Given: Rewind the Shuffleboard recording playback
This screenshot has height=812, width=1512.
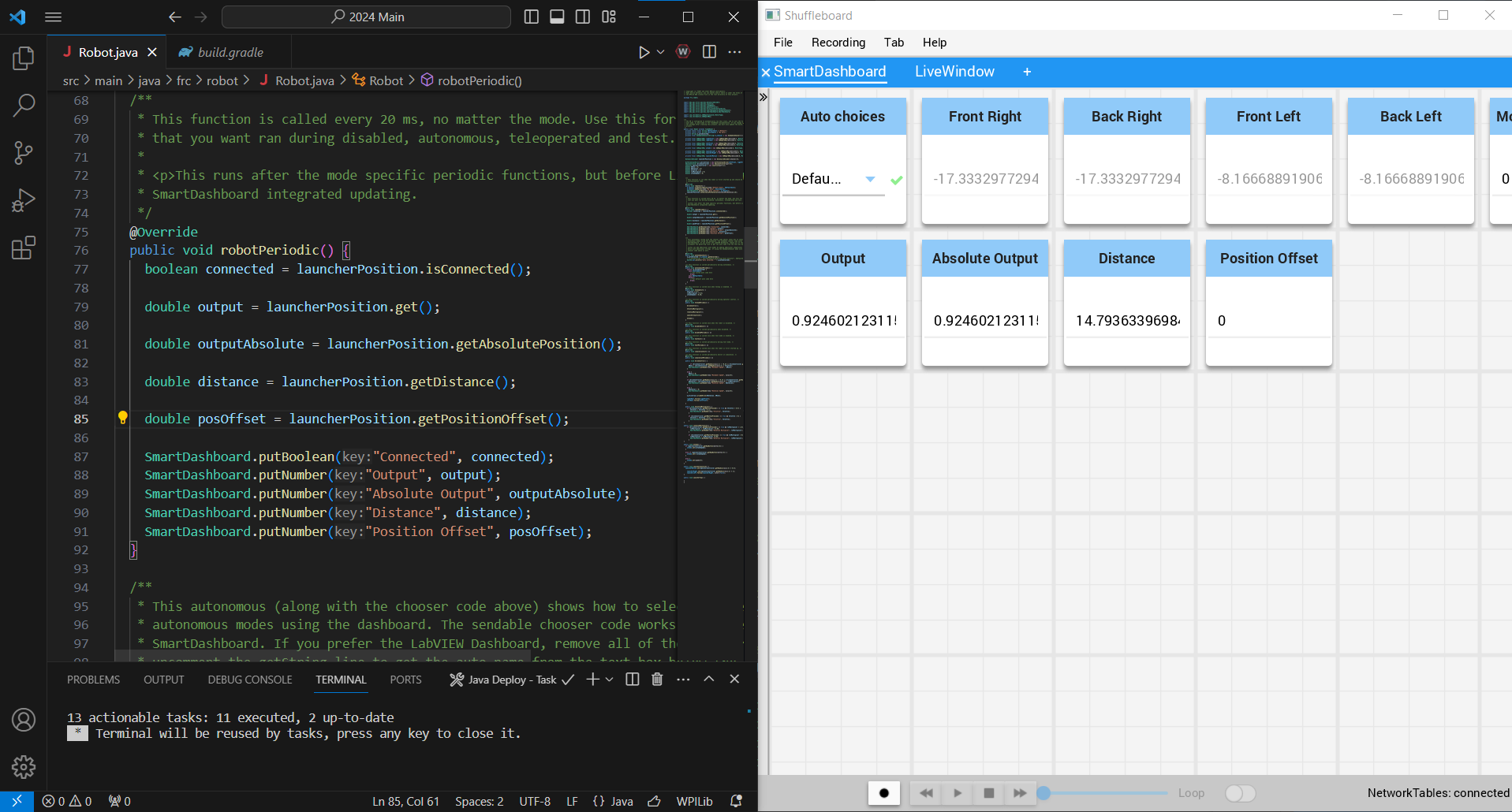Looking at the screenshot, I should click(x=926, y=793).
